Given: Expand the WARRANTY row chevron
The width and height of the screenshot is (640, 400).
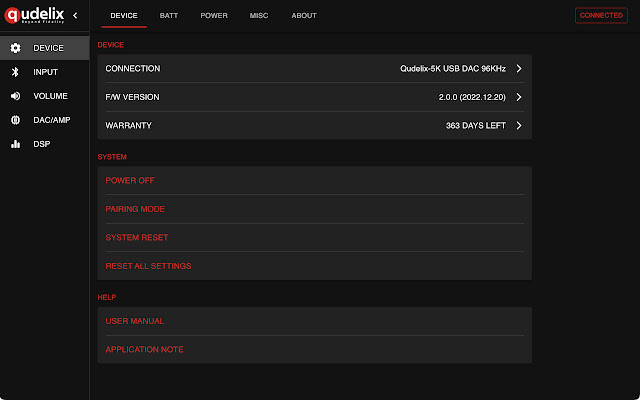Looking at the screenshot, I should click(x=519, y=125).
